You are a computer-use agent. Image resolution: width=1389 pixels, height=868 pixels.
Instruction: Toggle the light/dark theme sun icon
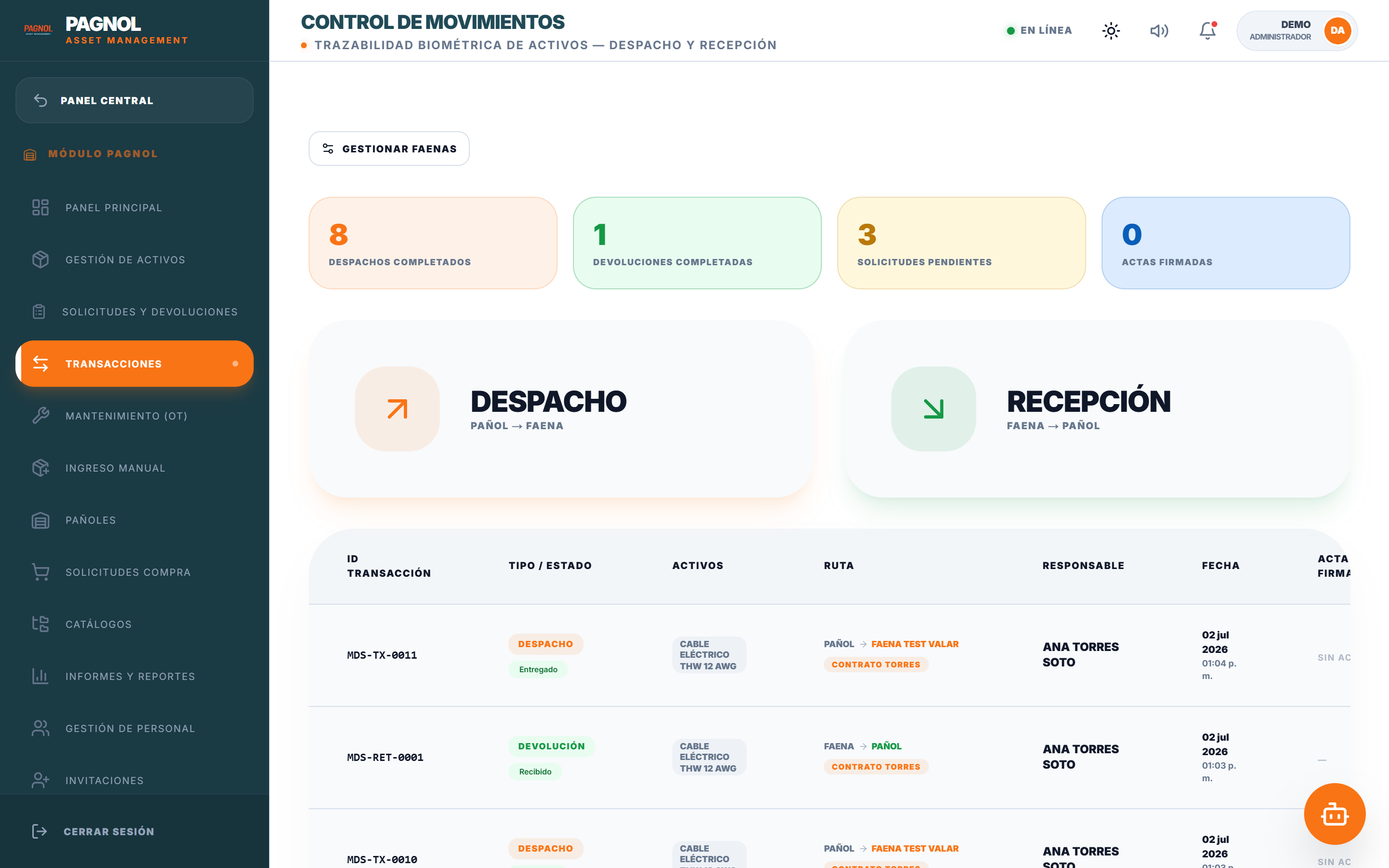[1111, 30]
